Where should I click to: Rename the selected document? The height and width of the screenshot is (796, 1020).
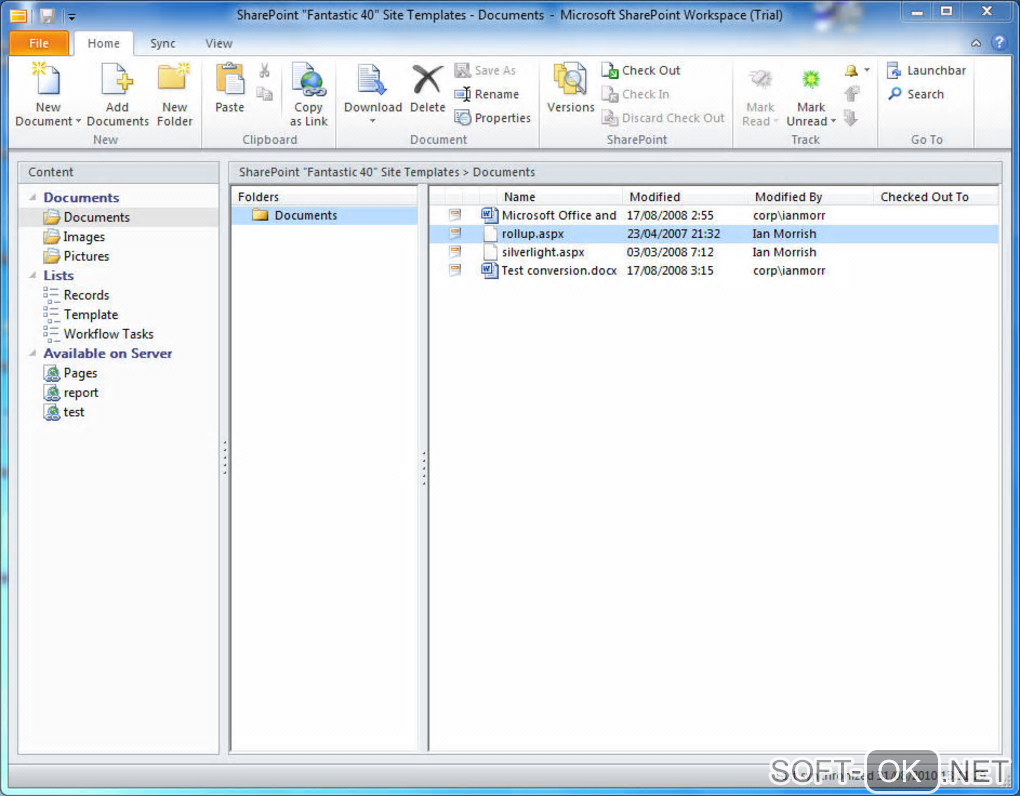[x=487, y=94]
